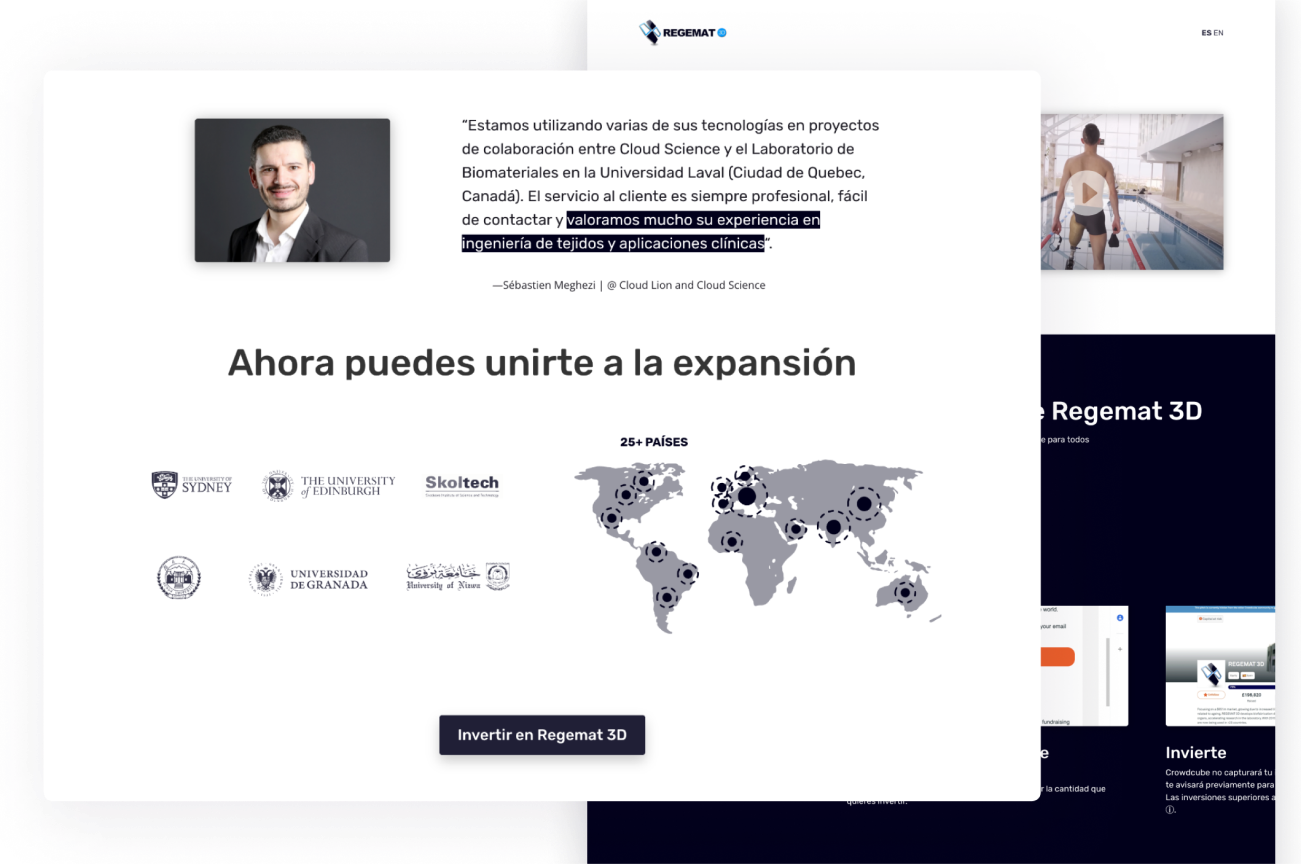Select the University of Ninwa logo
The image size is (1301, 864).
click(458, 577)
